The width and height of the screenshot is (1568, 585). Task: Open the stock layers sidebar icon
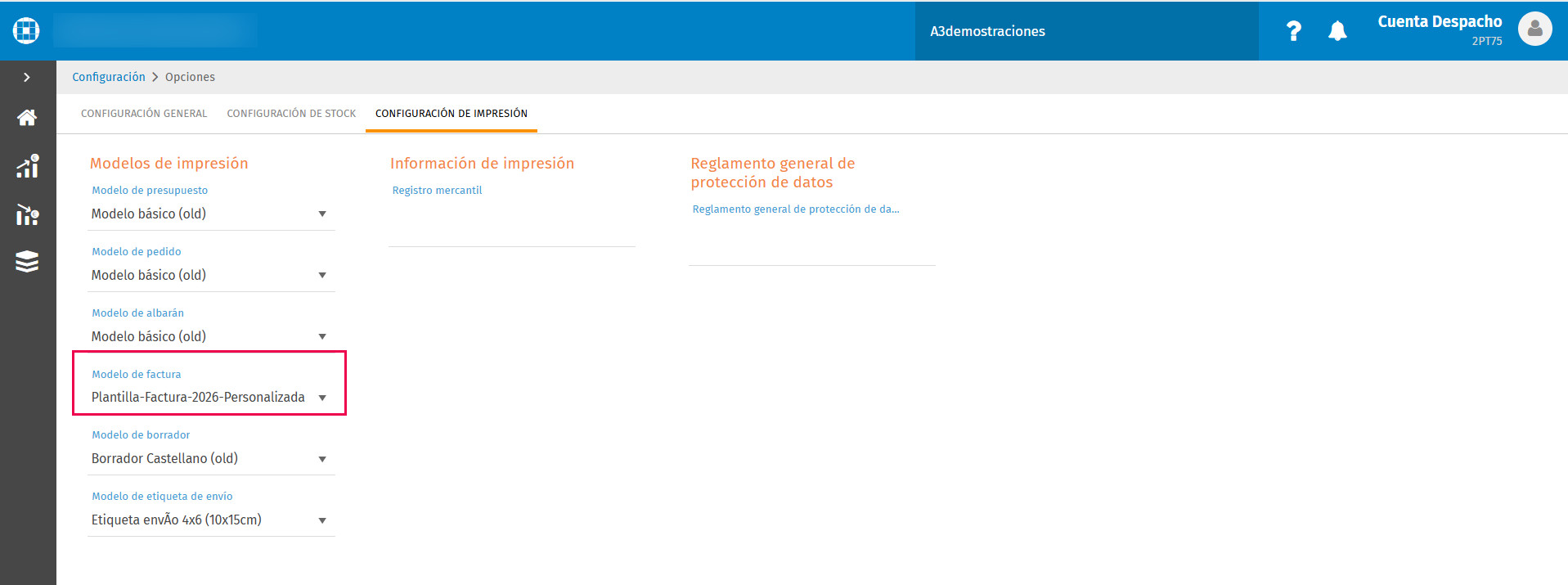tap(27, 262)
